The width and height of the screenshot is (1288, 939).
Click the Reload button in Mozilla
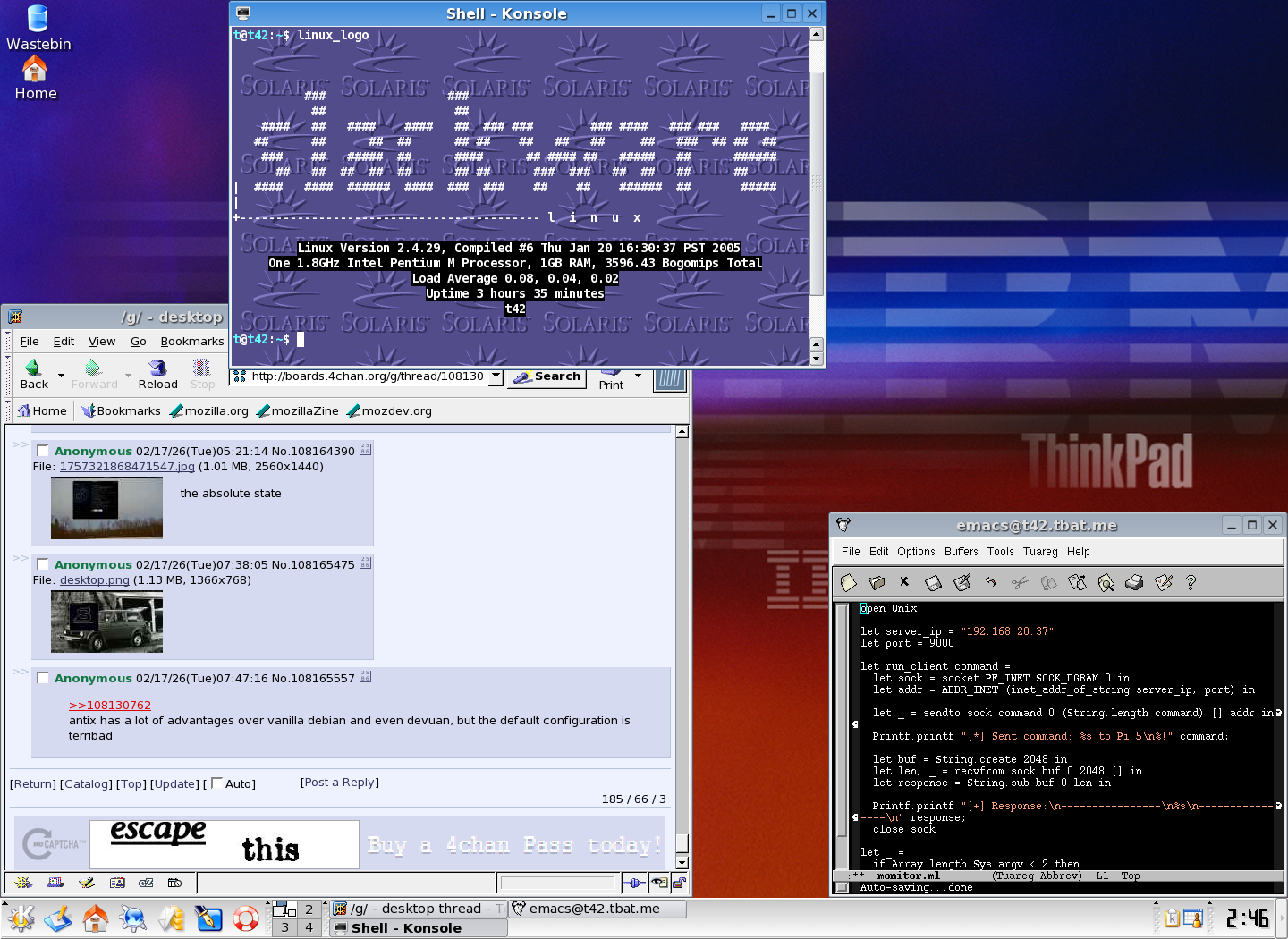click(x=157, y=375)
